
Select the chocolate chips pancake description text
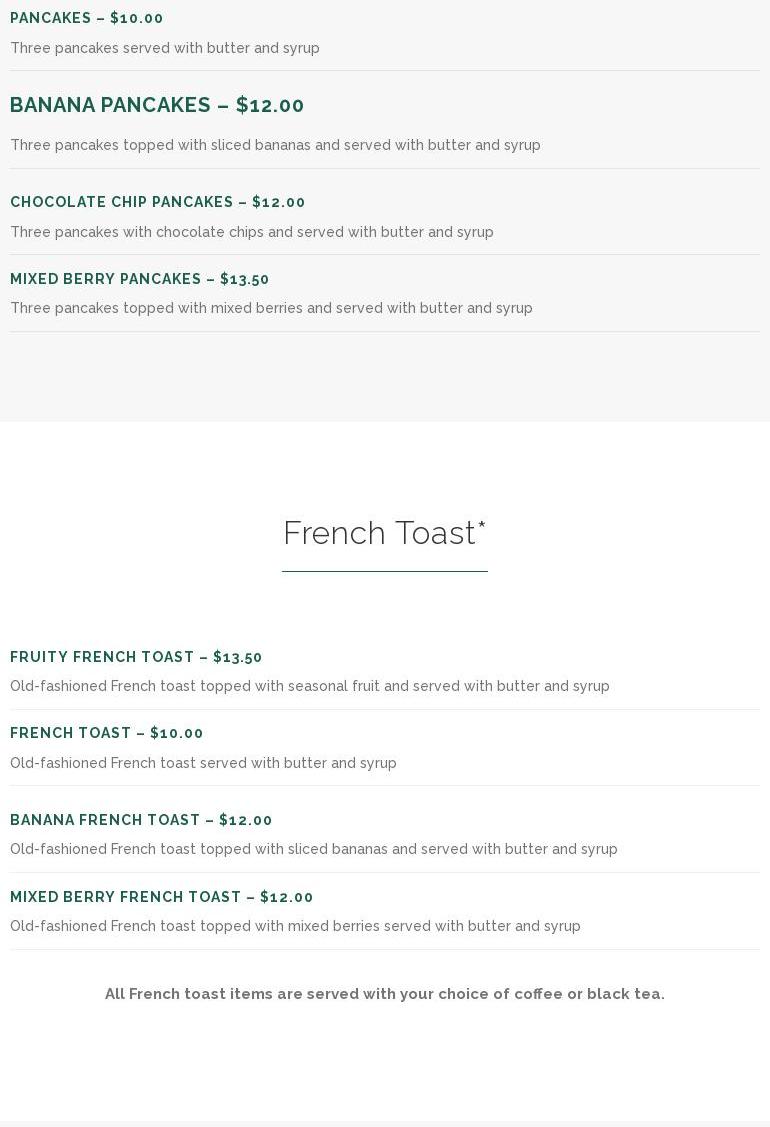pos(252,232)
